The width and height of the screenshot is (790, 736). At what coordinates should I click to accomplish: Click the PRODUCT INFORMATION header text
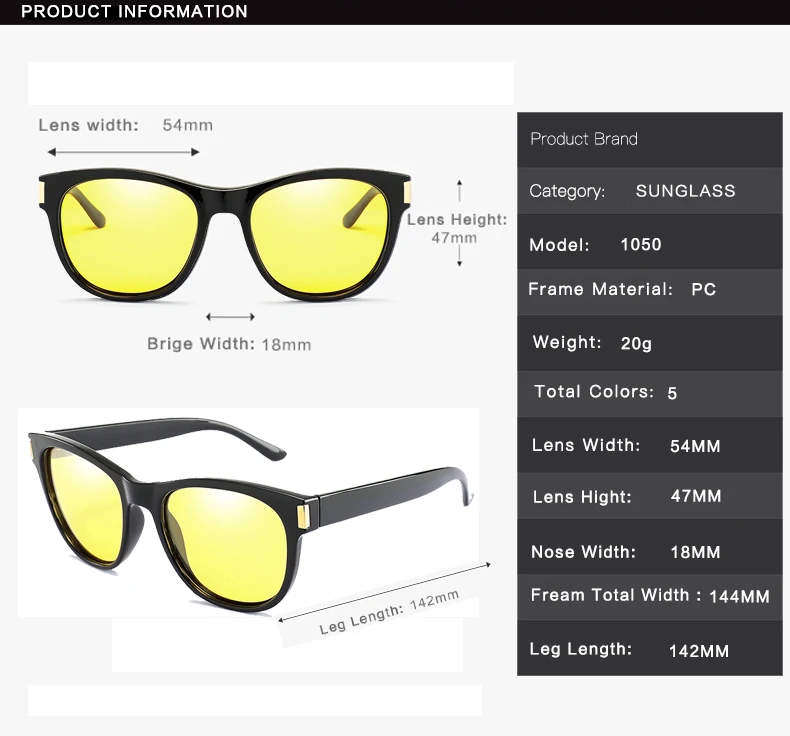[x=134, y=11]
